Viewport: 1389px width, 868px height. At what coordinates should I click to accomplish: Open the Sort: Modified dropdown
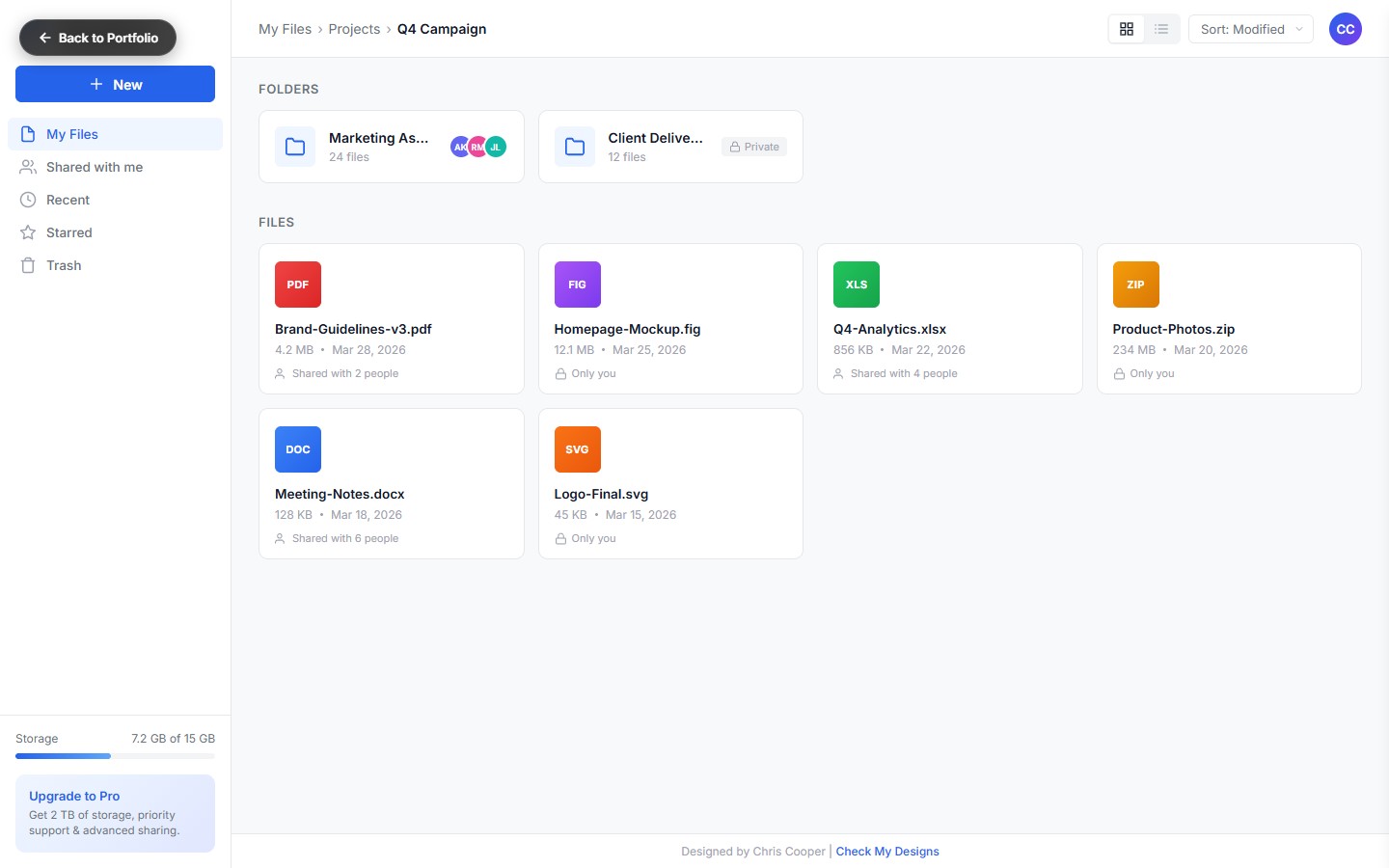point(1251,29)
